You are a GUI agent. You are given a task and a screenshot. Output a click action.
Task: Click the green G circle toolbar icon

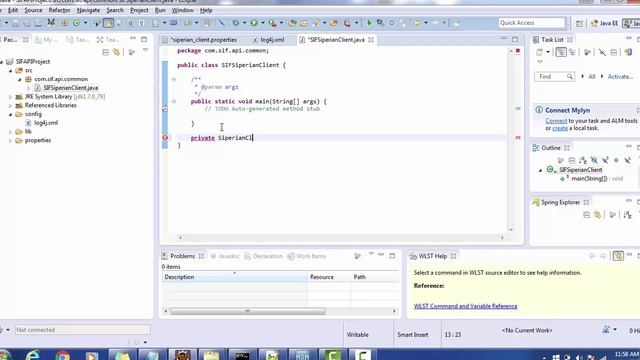(76, 23)
